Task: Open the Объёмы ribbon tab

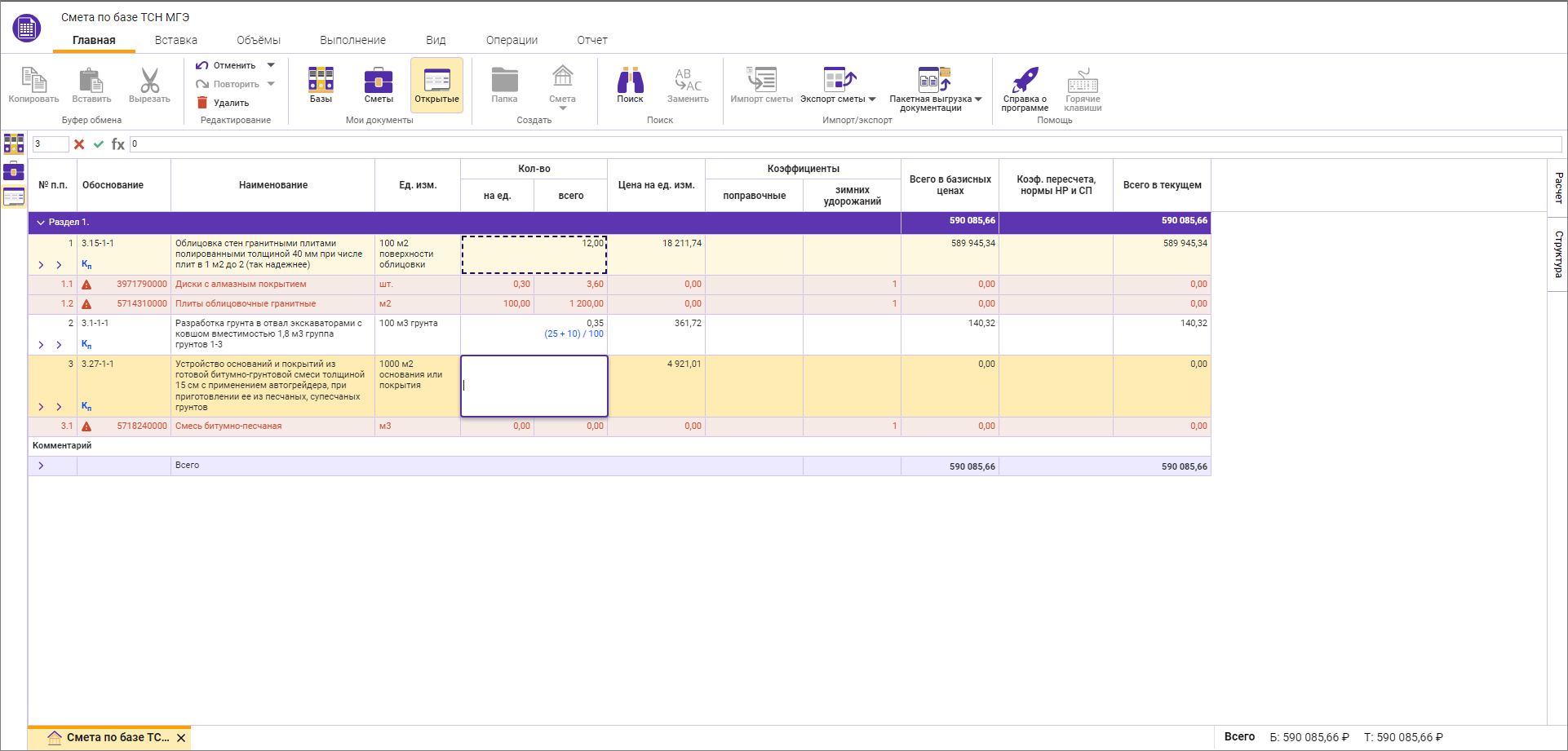Action: tap(259, 40)
